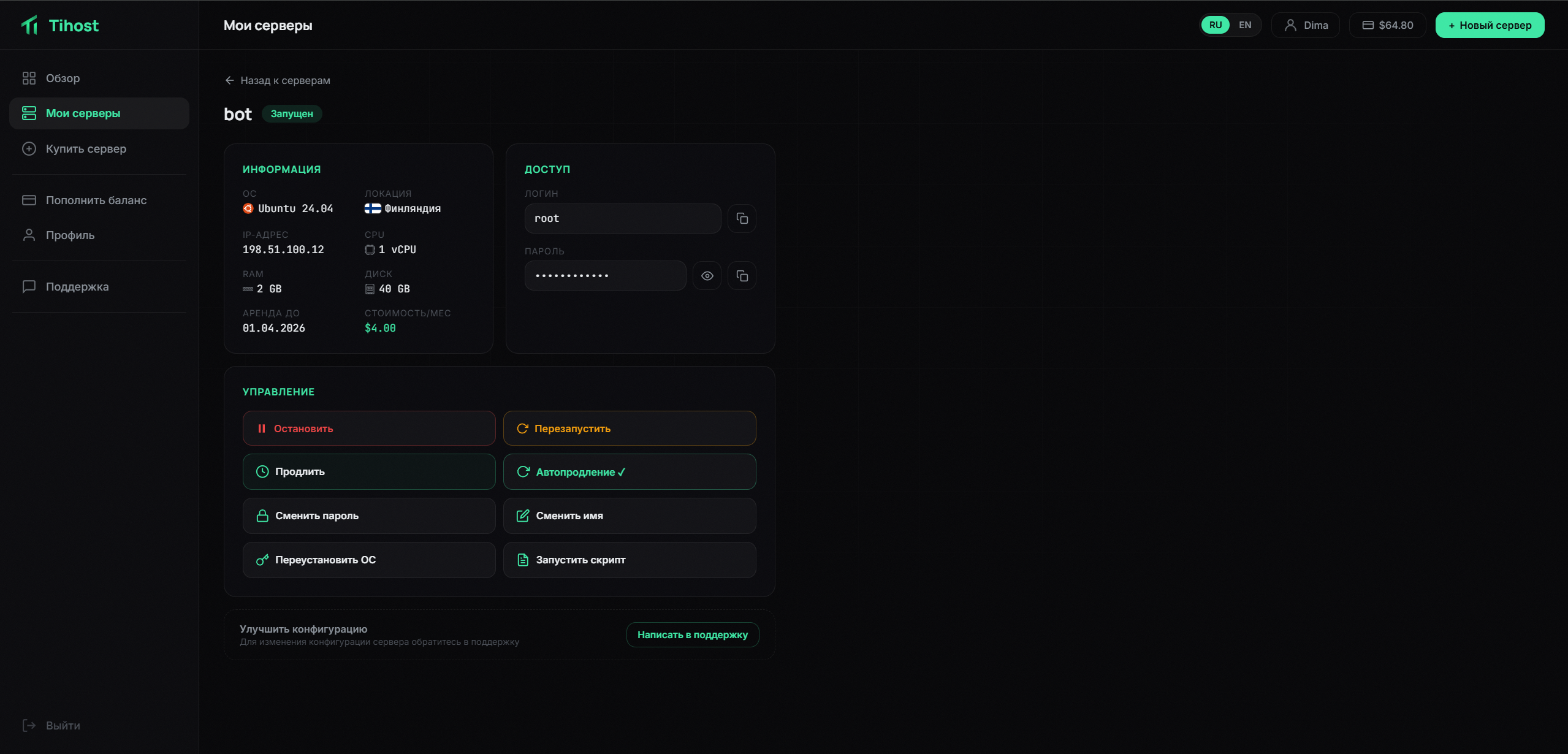Copy the server password
The image size is (1568, 754).
742,276
